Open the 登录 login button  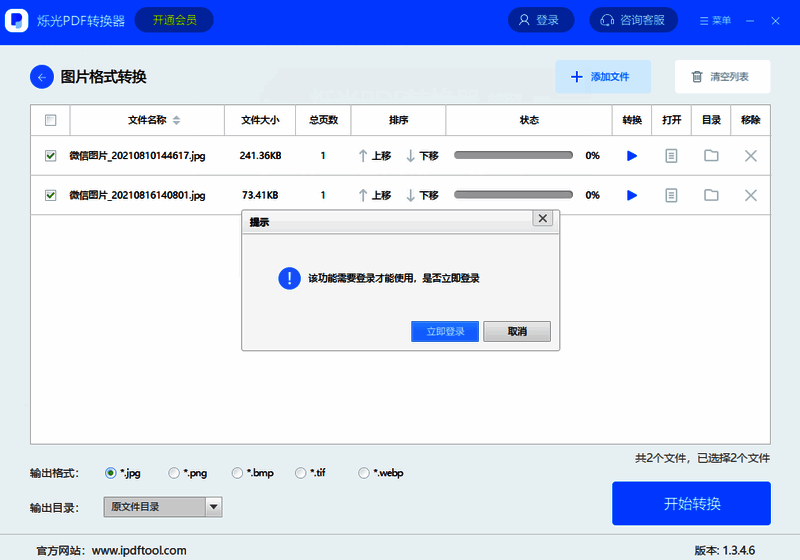(541, 20)
